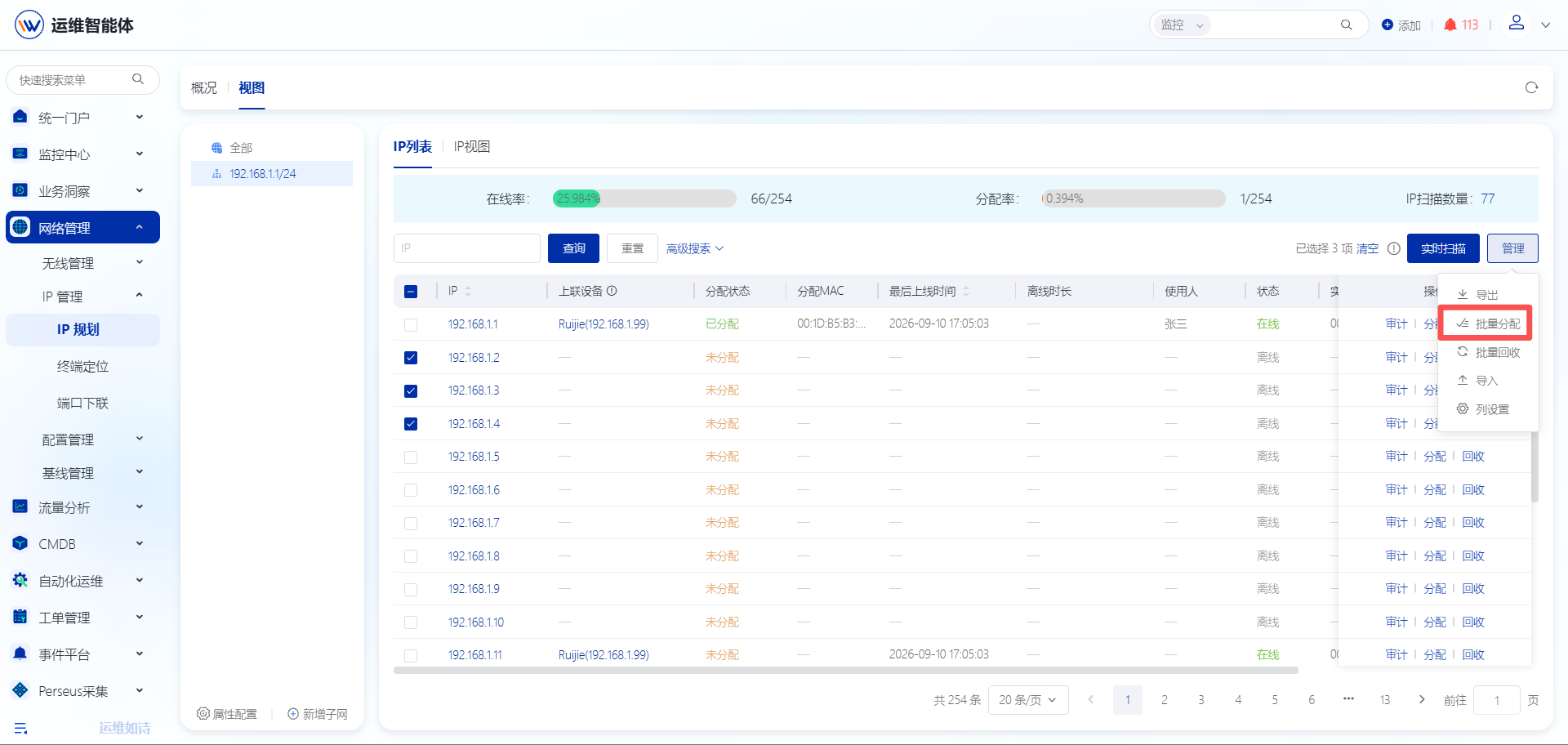1568x745 pixels.
Task: Click the 运维智能体 logo icon
Action: pos(29,25)
